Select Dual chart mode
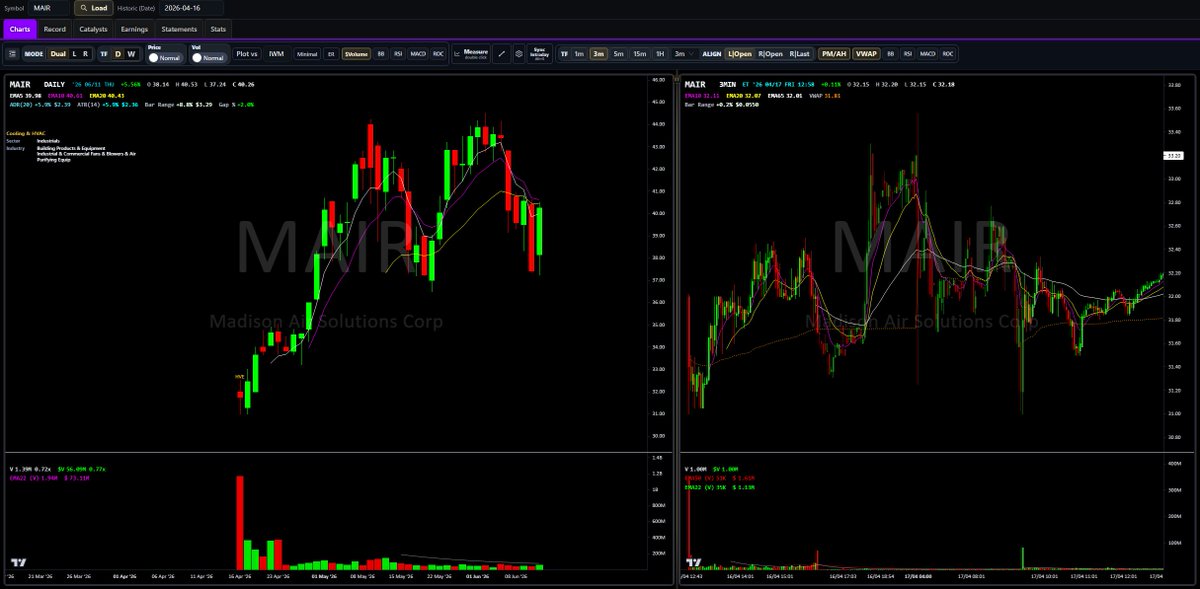The height and width of the screenshot is (589, 1200). click(x=58, y=54)
